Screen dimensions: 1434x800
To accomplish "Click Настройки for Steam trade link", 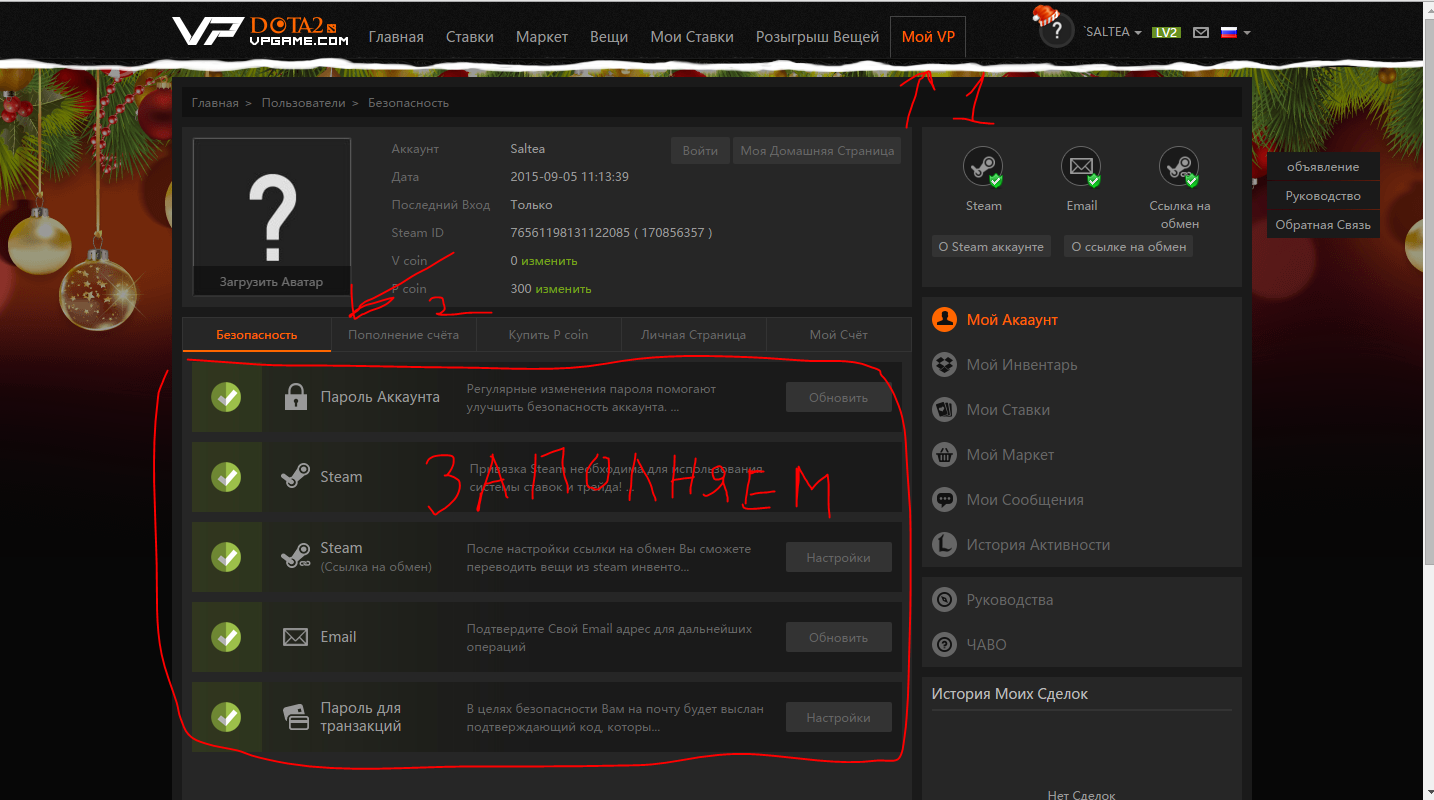I will (838, 557).
